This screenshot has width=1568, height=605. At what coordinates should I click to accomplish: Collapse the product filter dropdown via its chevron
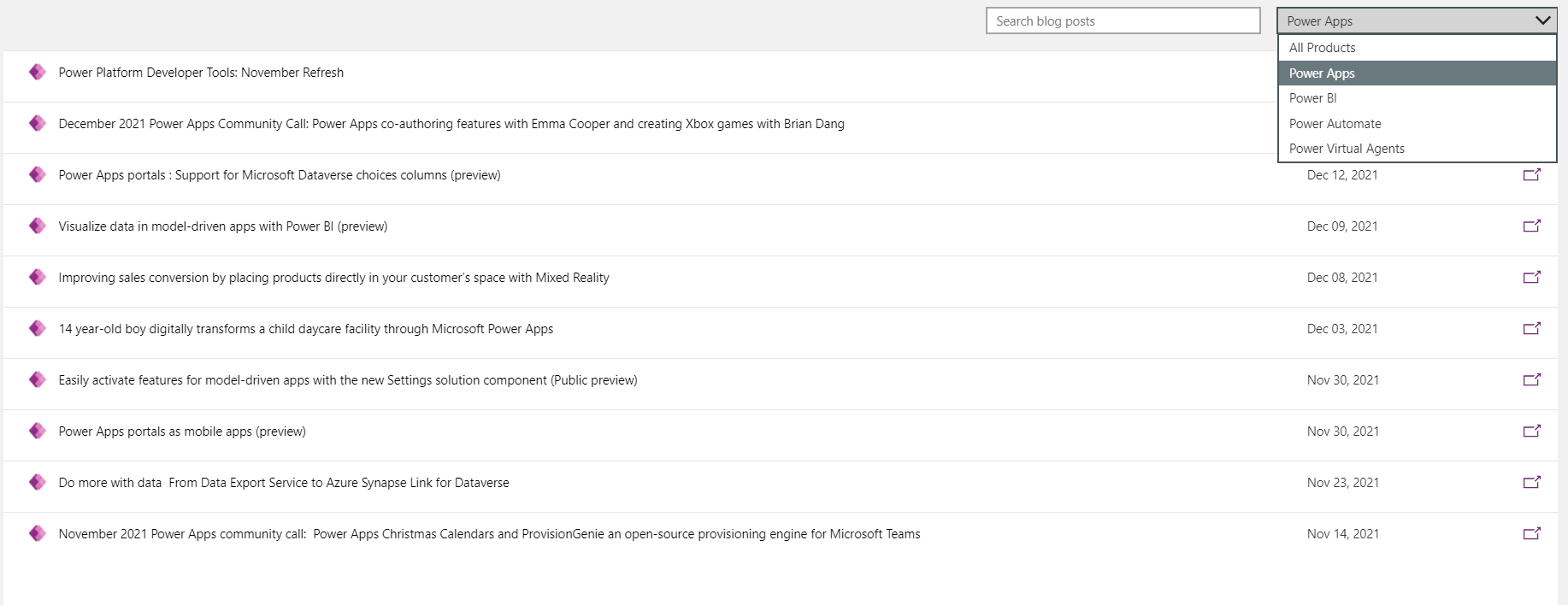coord(1542,19)
